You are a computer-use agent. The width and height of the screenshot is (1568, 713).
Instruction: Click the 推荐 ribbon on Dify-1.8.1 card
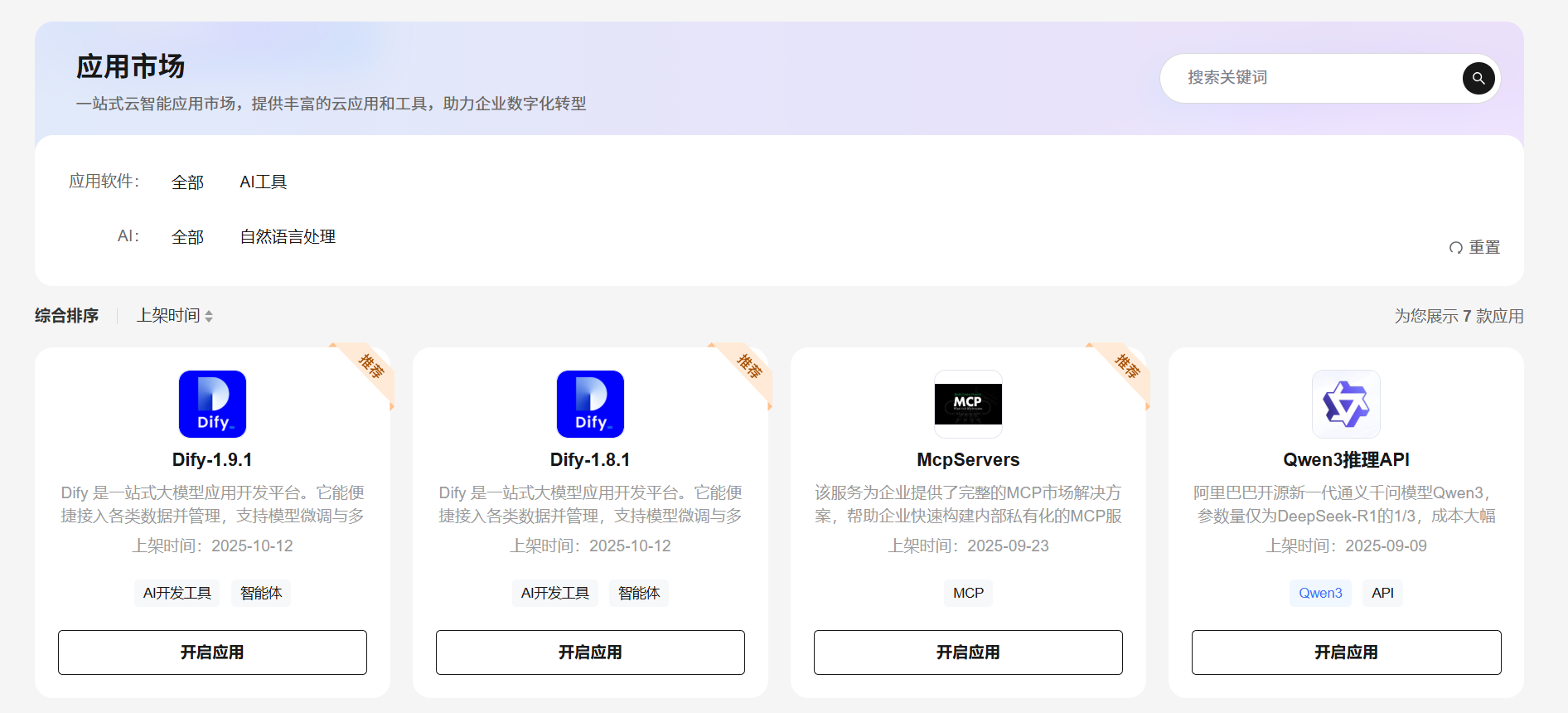[748, 367]
